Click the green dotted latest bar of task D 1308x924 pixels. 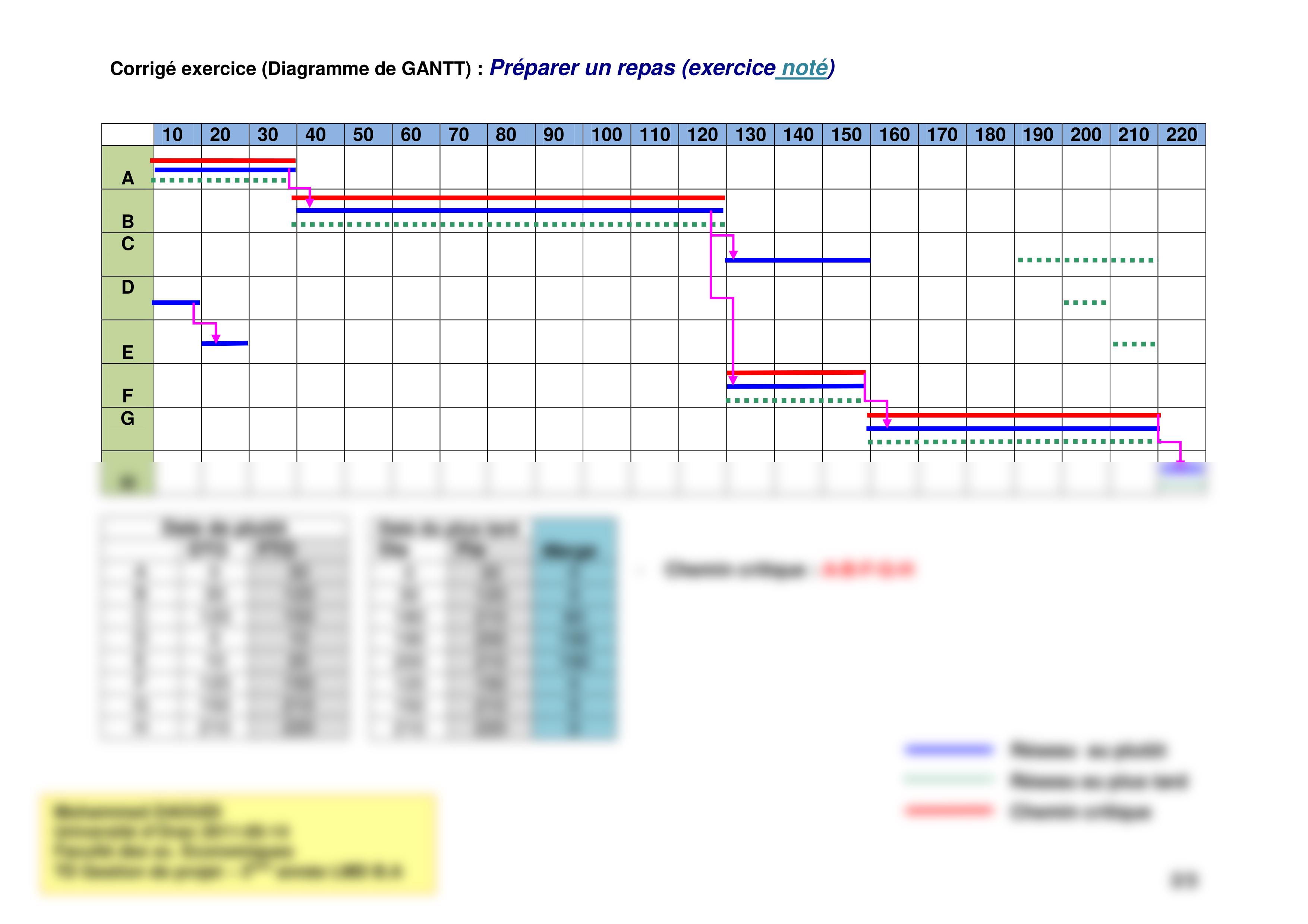click(x=1085, y=303)
